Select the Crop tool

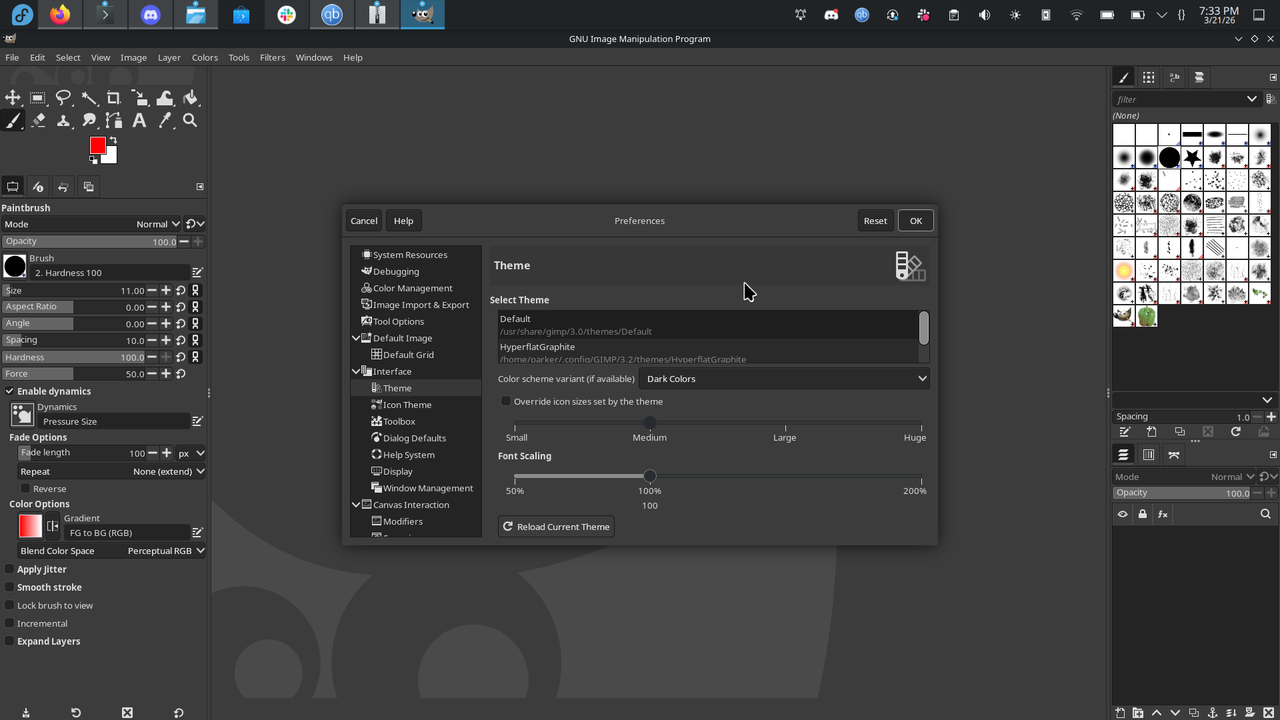click(114, 97)
